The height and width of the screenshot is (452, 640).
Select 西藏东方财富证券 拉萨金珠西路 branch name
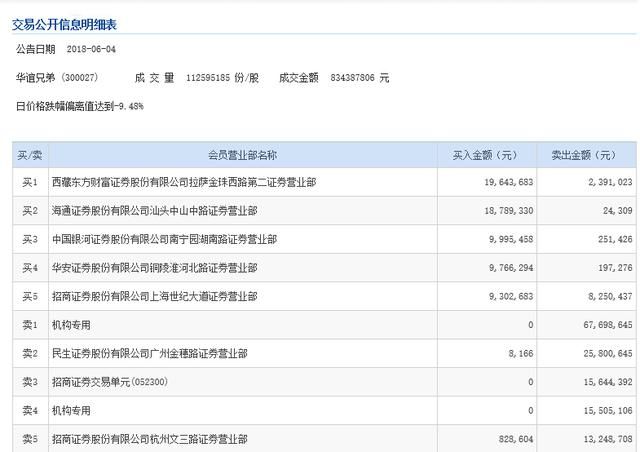pyautogui.click(x=184, y=182)
